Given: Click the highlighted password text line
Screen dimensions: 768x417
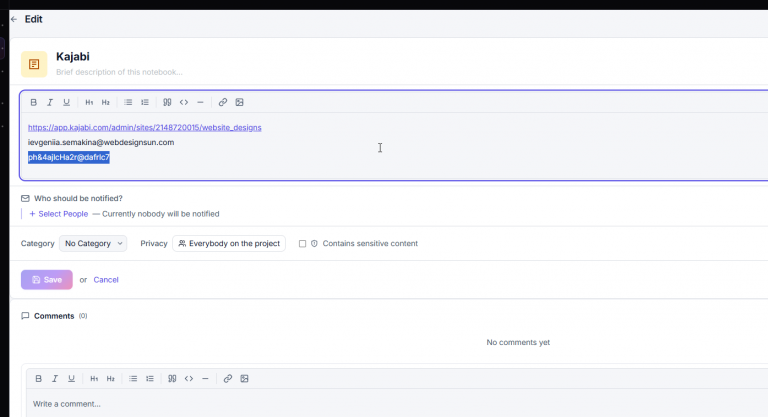Looking at the screenshot, I should 69,157.
